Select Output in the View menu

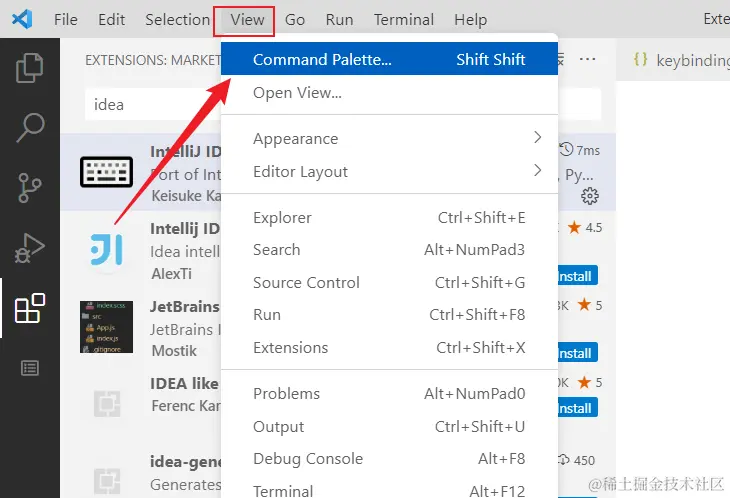pos(389,426)
